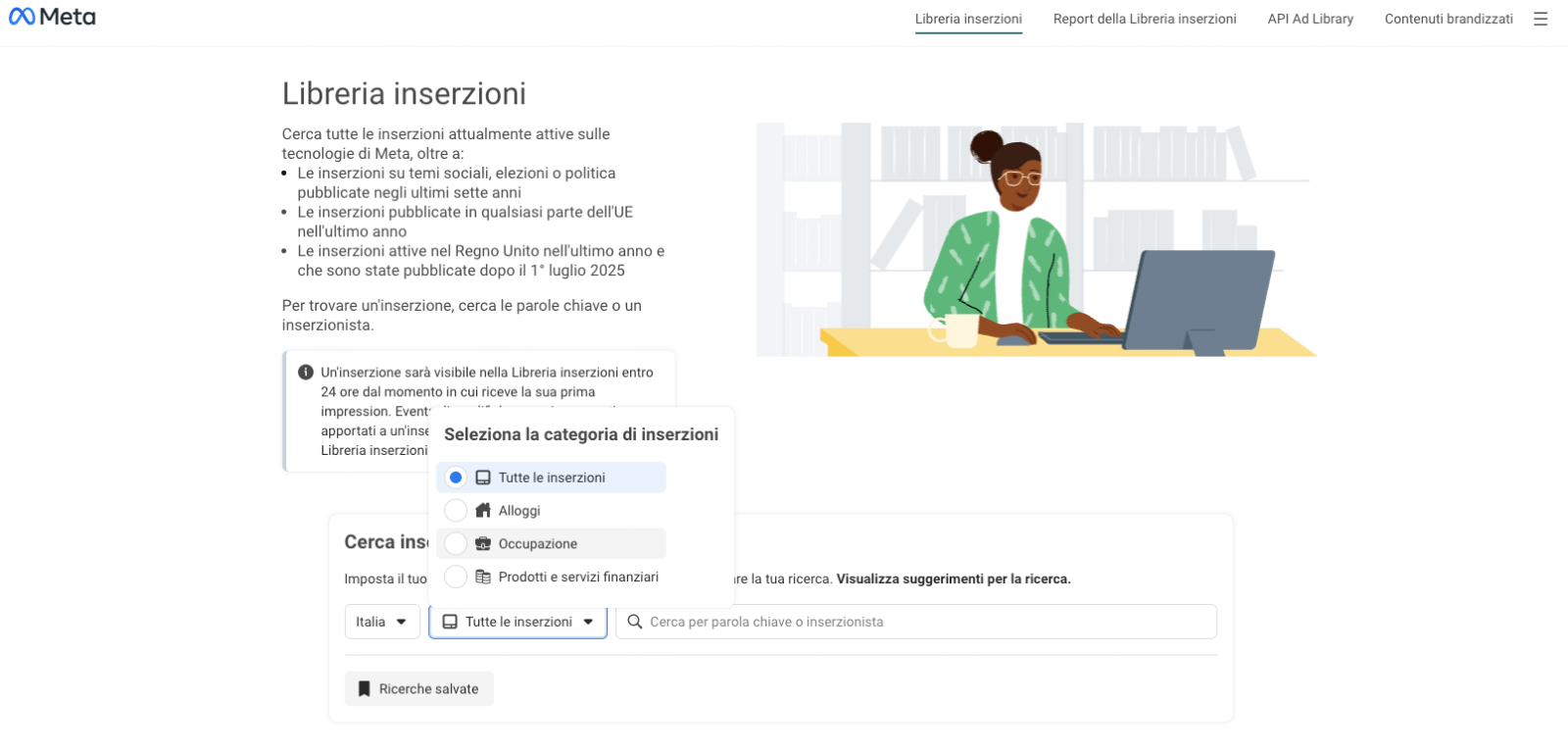Click the Meta logo
Screen dimensions: 1568x753
[x=52, y=17]
